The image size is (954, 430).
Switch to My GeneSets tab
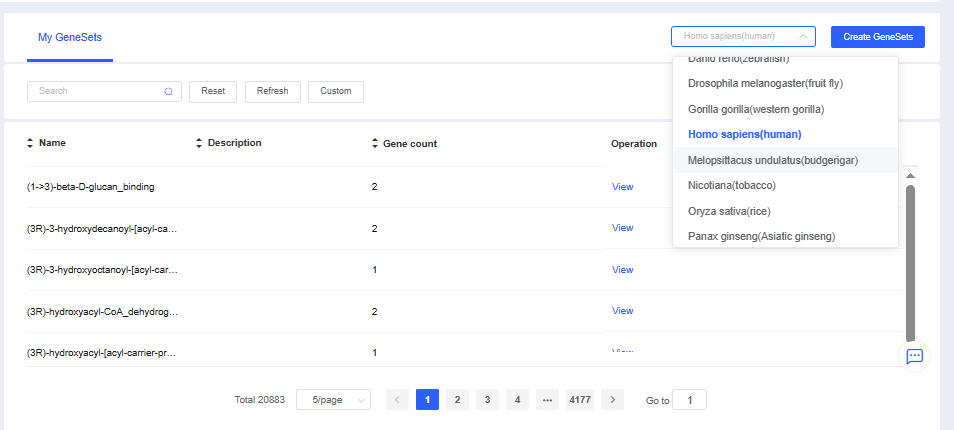pyautogui.click(x=69, y=38)
